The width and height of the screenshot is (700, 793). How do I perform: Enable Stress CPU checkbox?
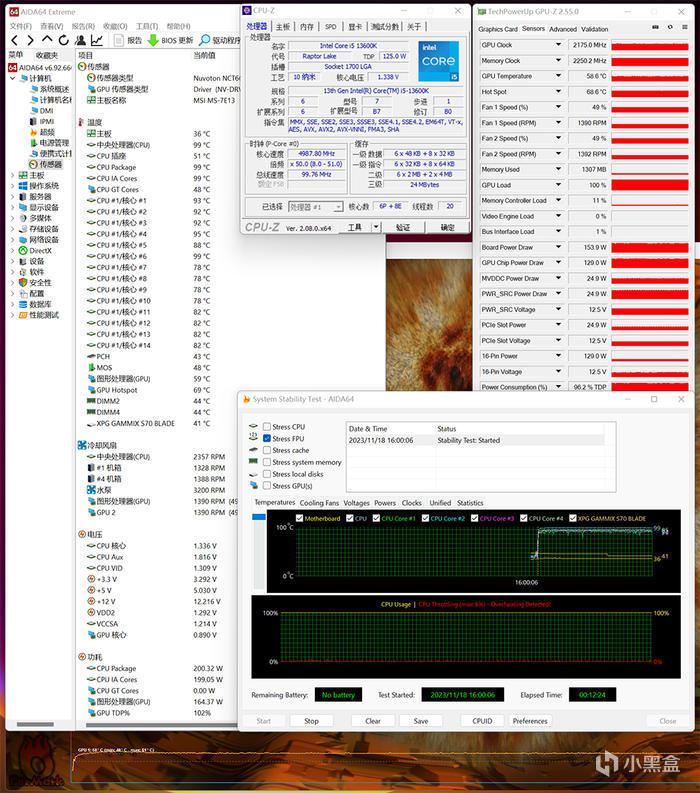tap(267, 426)
